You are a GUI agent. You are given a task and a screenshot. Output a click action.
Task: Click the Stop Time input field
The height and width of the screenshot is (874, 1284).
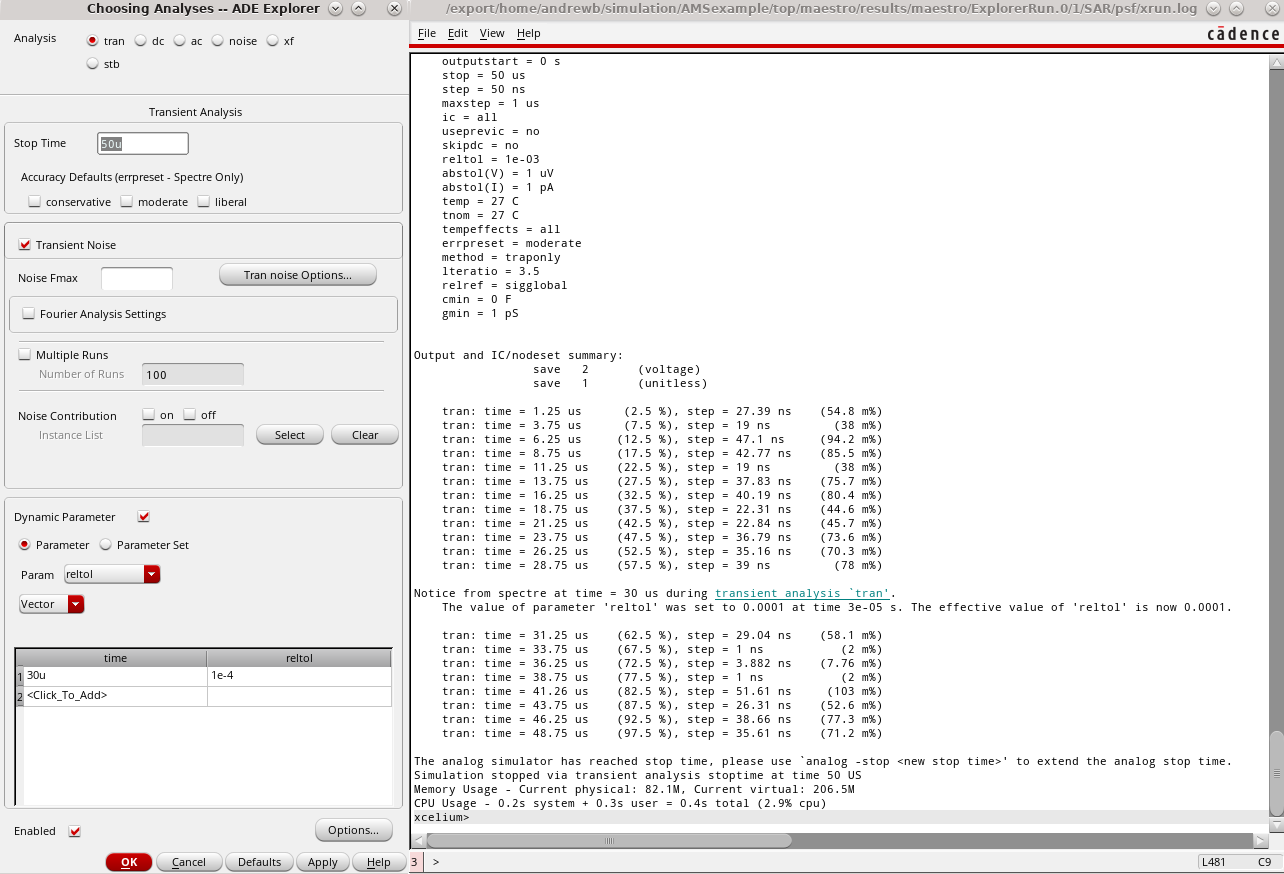coord(142,143)
